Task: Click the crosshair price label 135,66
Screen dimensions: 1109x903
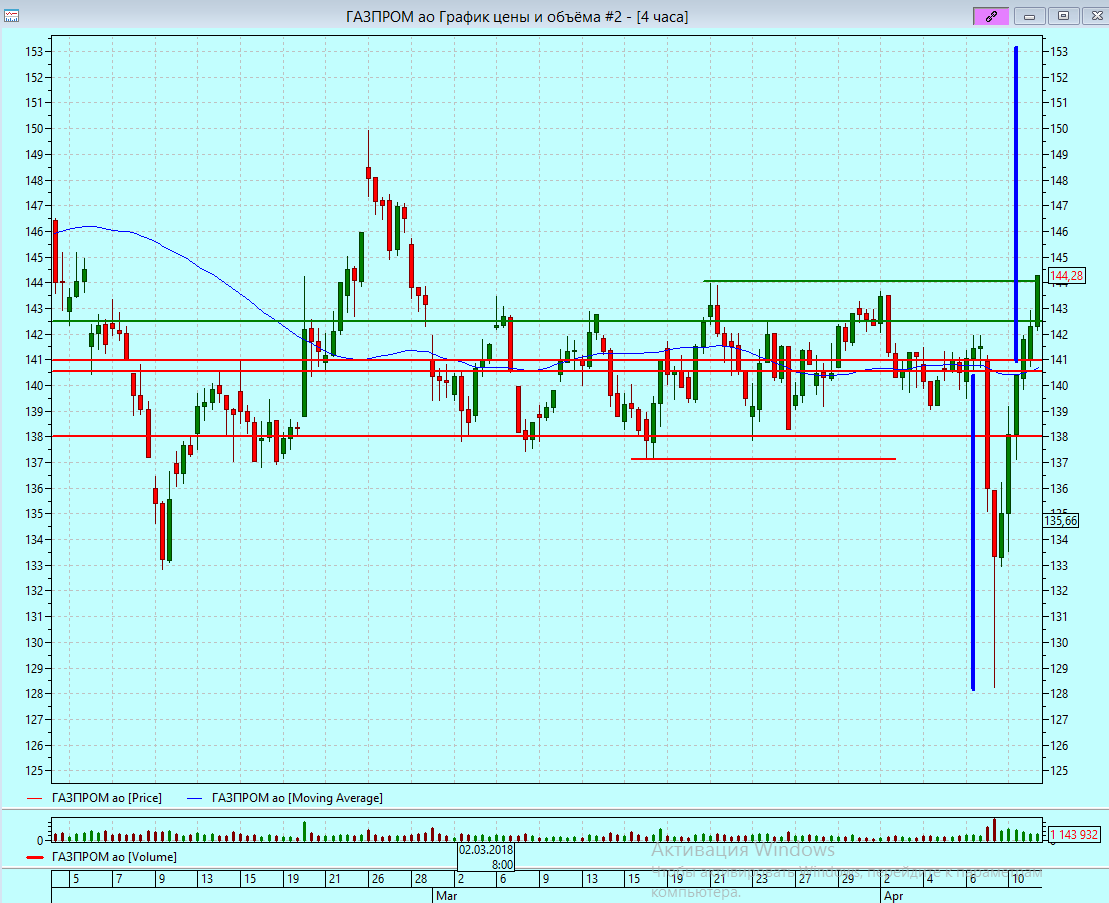Action: click(x=1061, y=521)
